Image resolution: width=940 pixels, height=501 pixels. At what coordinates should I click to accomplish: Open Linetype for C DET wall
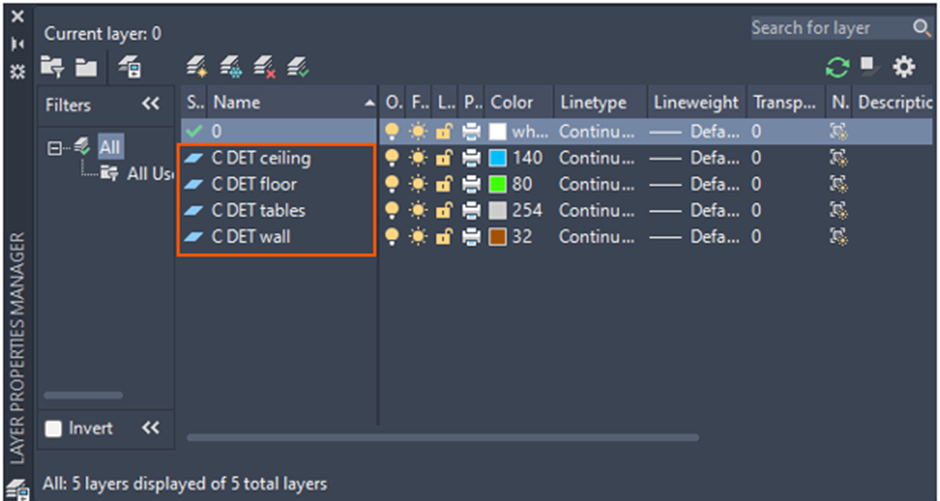(x=592, y=237)
